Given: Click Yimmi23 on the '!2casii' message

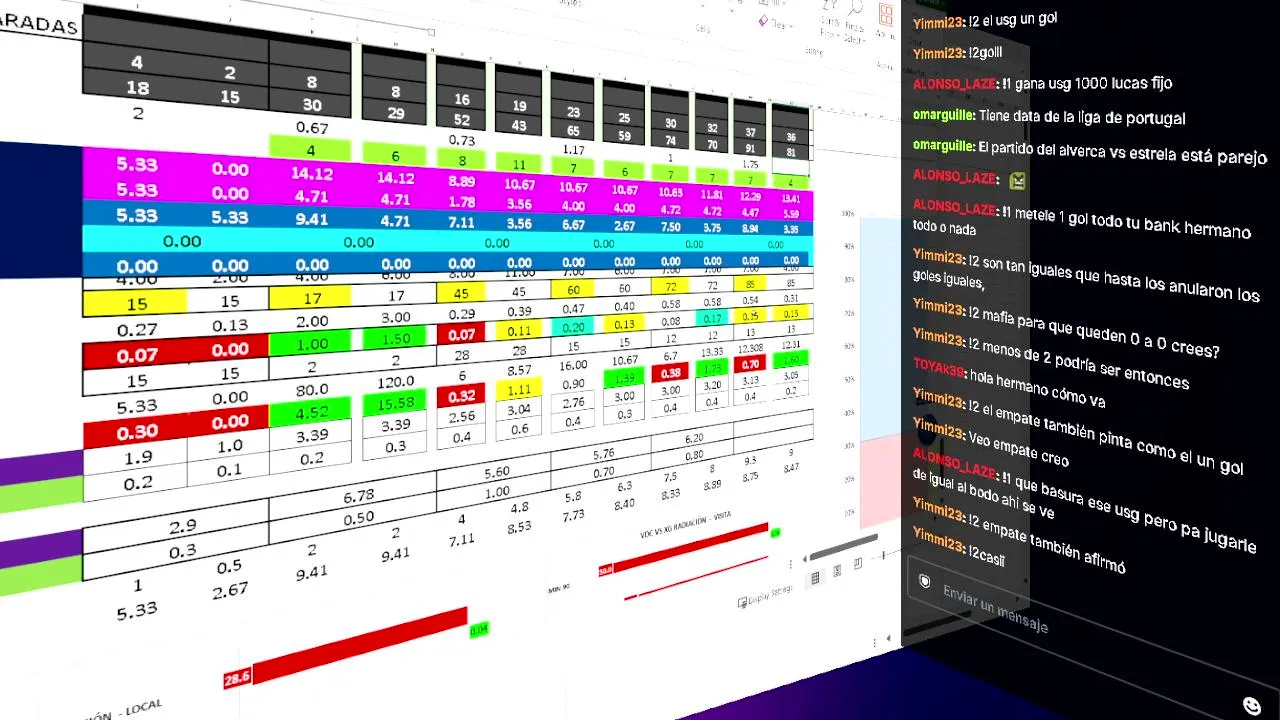Looking at the screenshot, I should pyautogui.click(x=938, y=542).
